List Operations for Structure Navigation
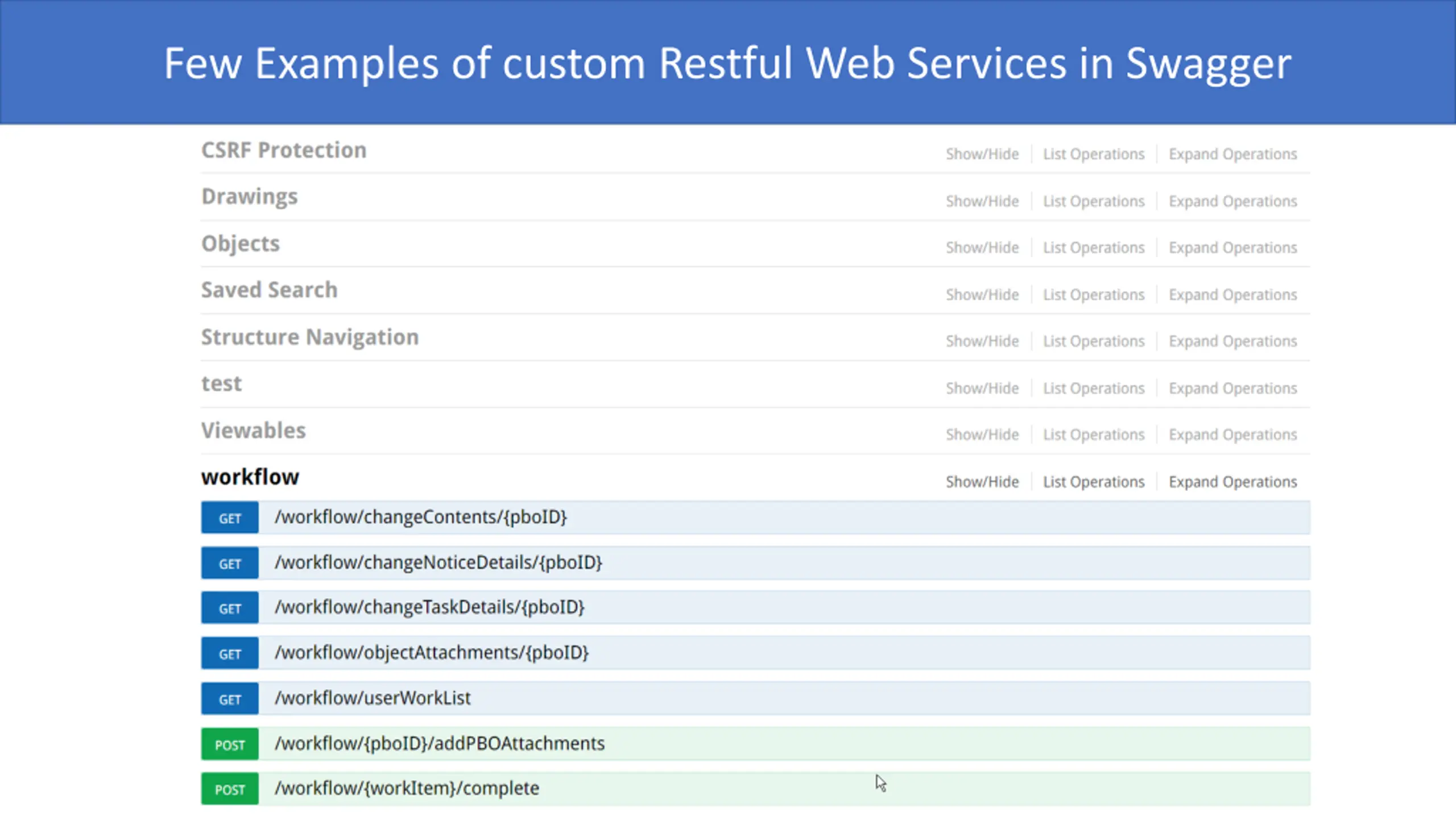The image size is (1456, 819). click(1094, 341)
